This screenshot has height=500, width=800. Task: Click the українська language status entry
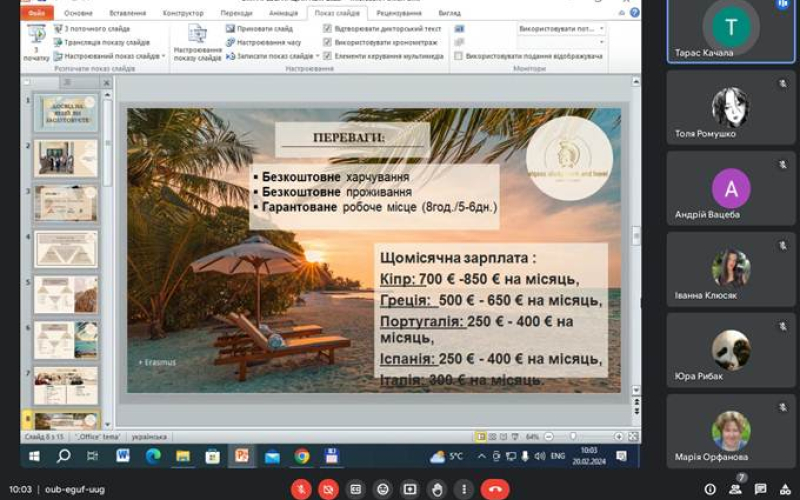click(149, 437)
